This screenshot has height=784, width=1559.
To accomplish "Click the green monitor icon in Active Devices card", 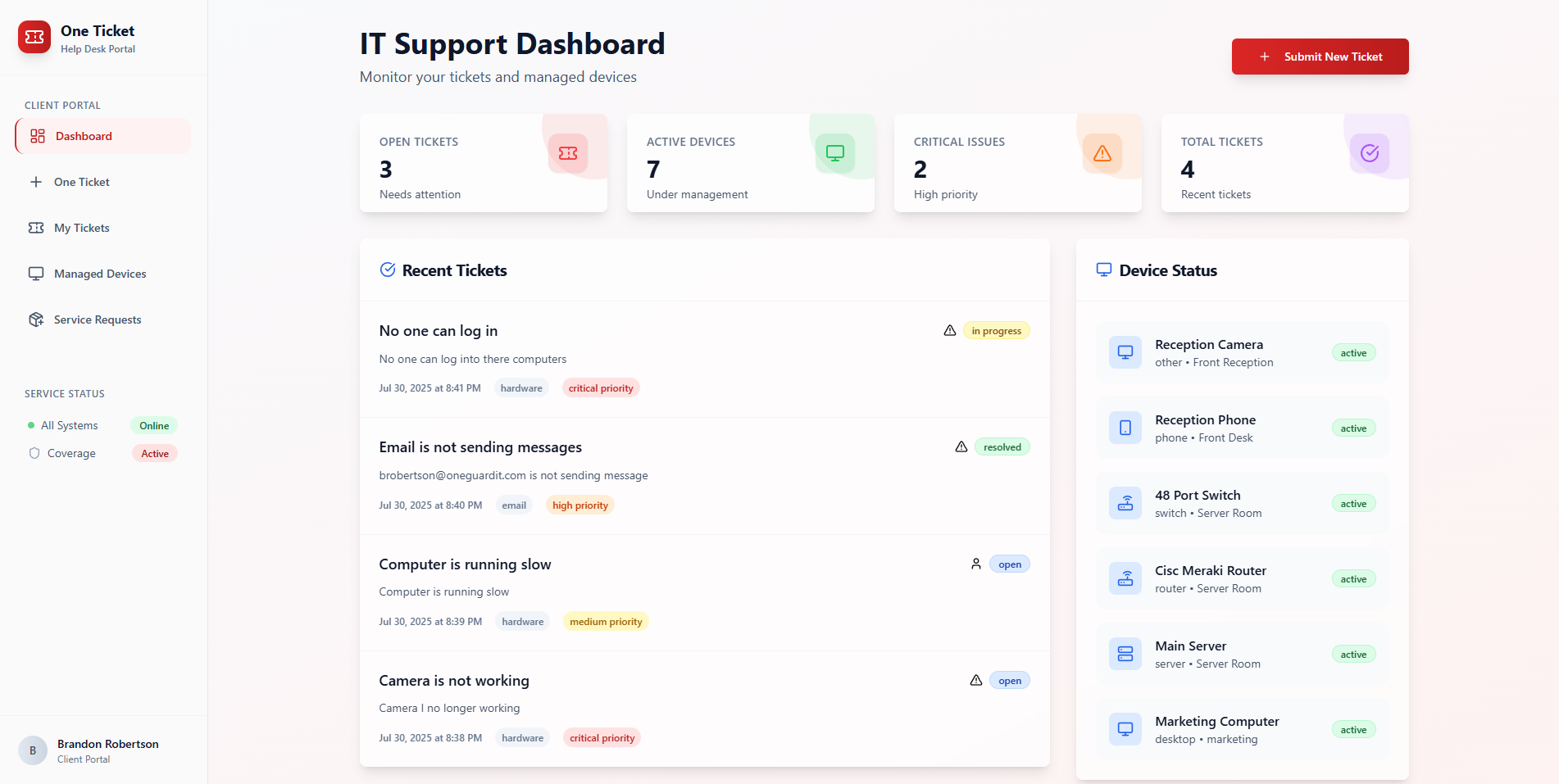I will [x=835, y=153].
